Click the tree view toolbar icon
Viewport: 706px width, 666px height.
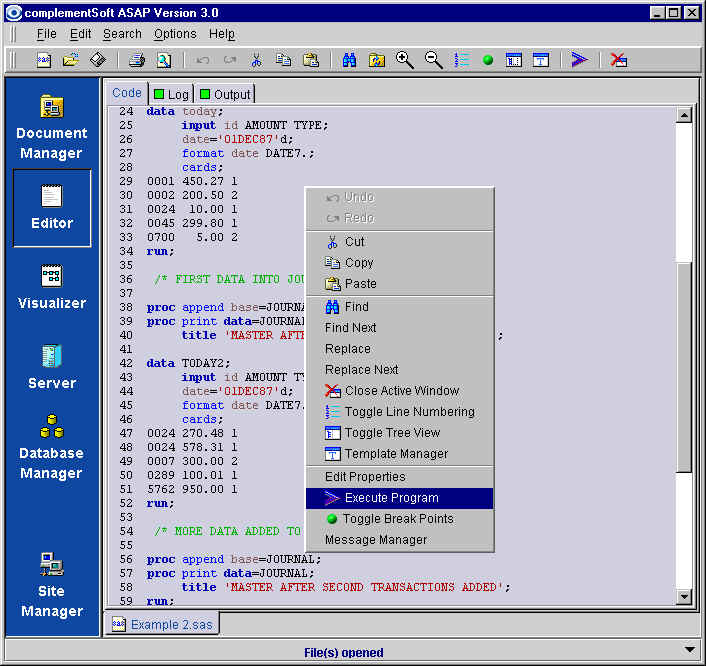click(x=514, y=60)
